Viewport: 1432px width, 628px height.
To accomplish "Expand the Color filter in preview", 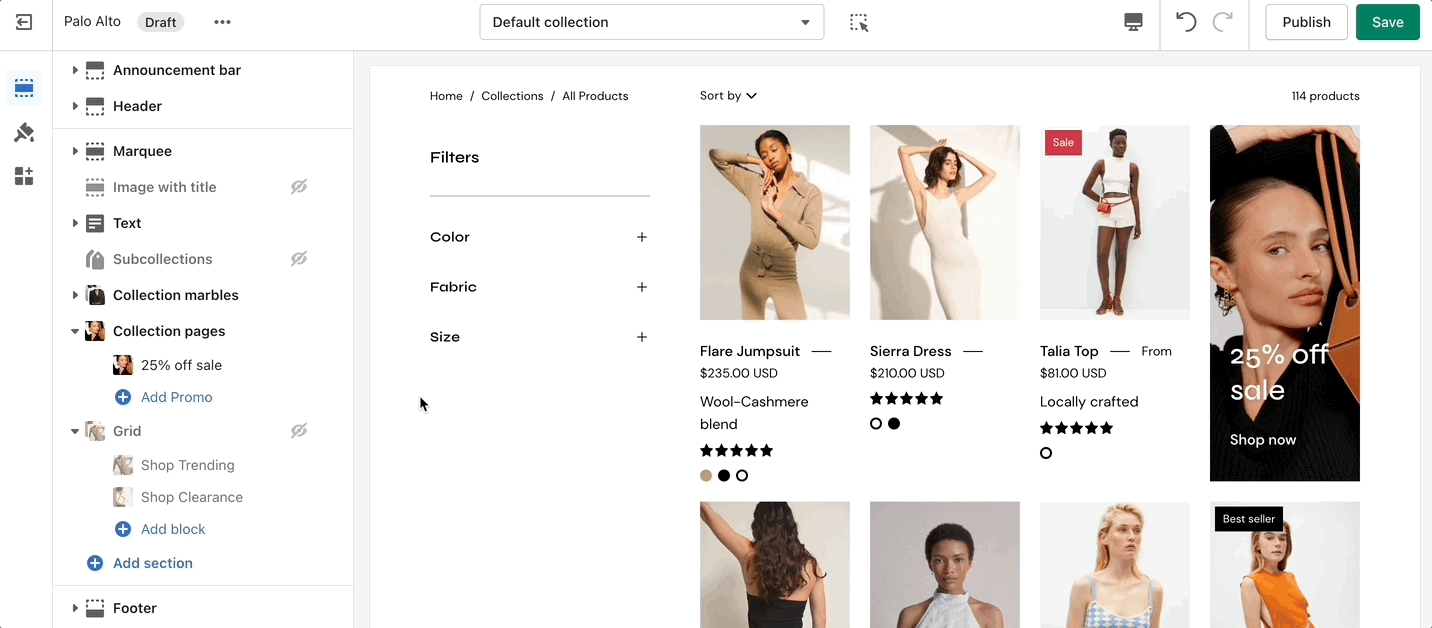I will pos(641,237).
